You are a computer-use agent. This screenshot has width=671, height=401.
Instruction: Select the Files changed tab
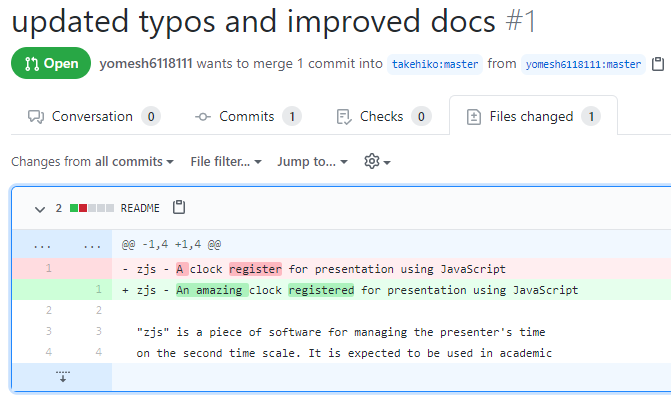[x=533, y=116]
